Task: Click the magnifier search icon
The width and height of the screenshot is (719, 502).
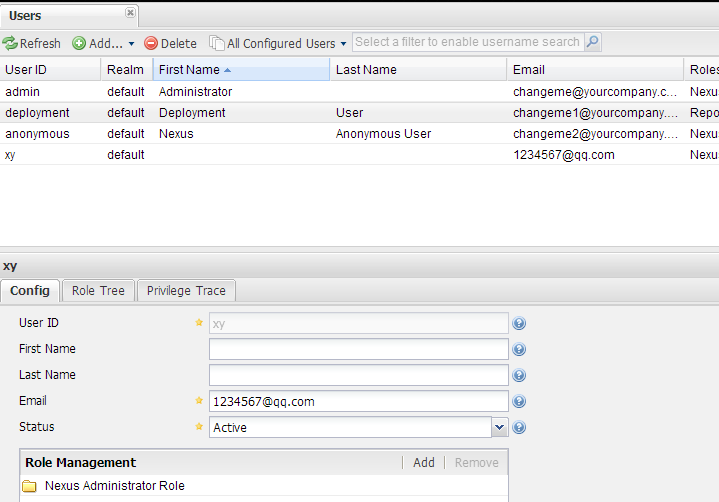Action: pos(592,42)
